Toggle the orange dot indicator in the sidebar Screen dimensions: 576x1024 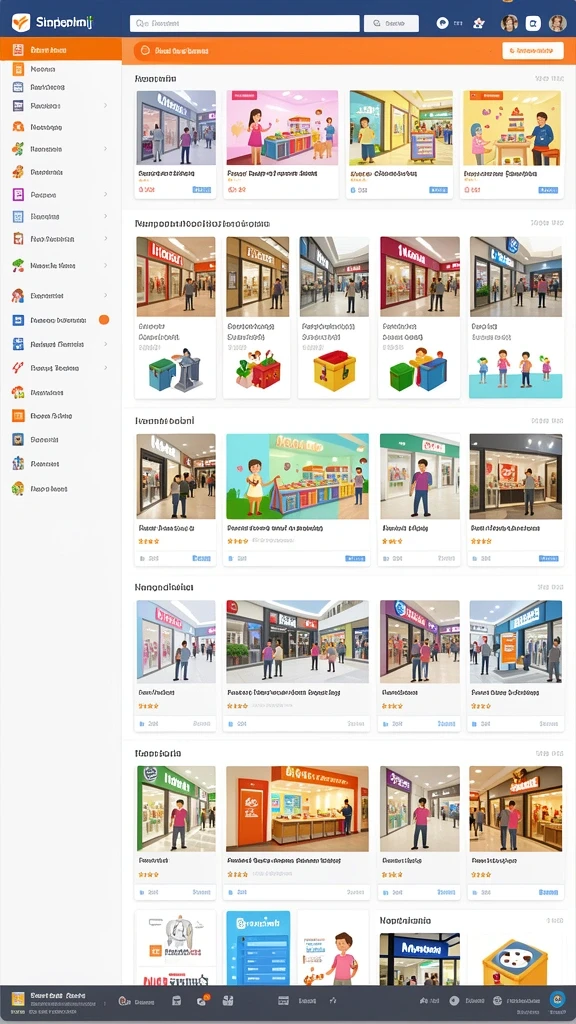tap(103, 320)
